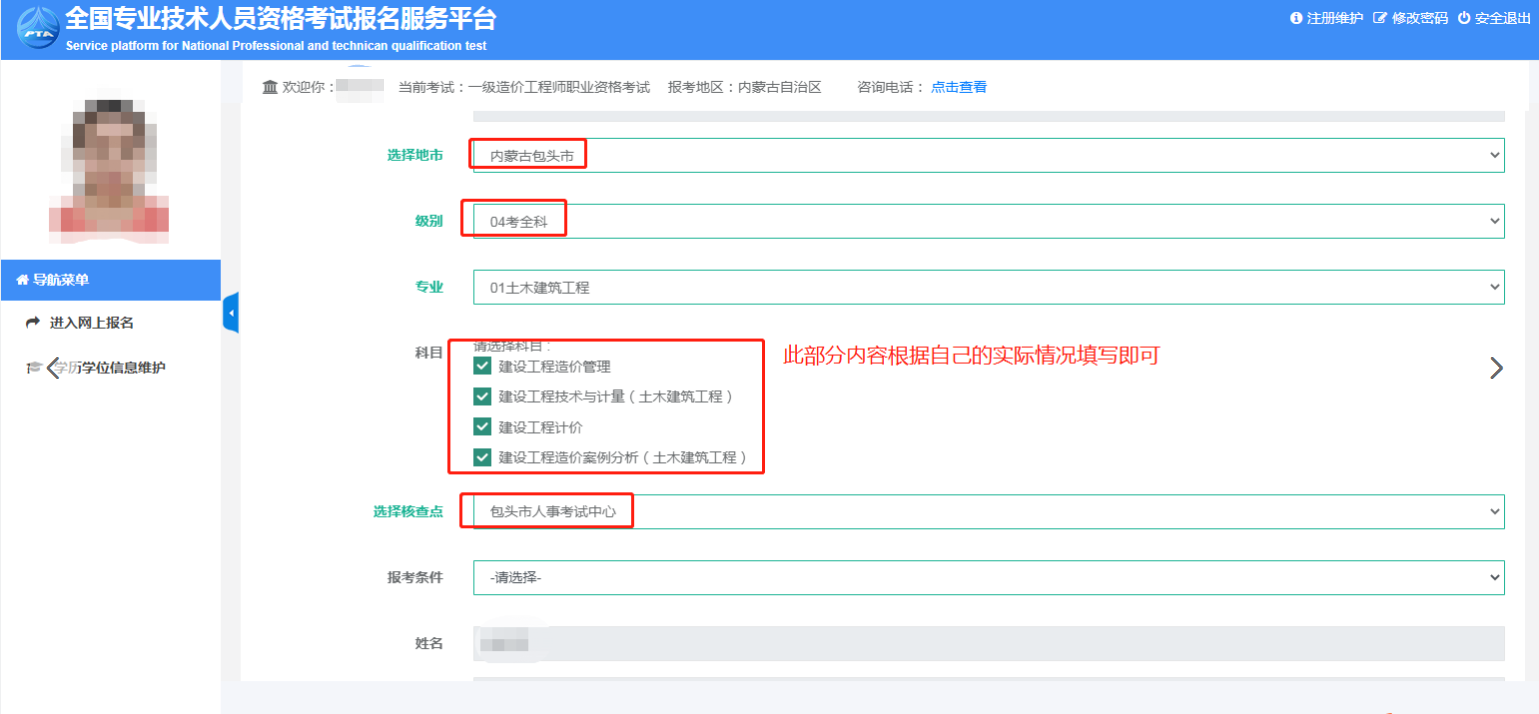Click the arrow icon beside 进入网上报名
The image size is (1539, 714).
(33, 323)
